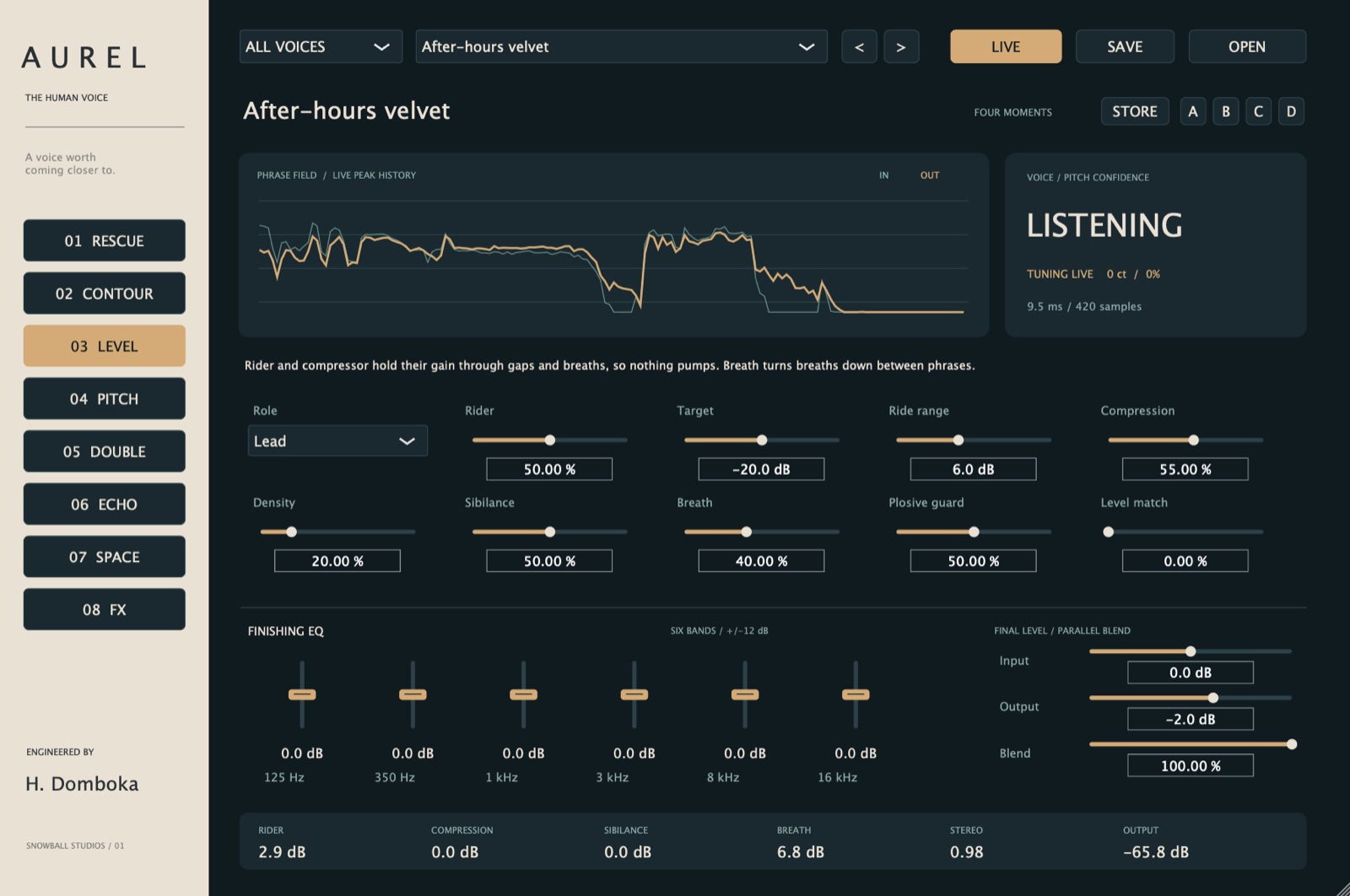
Task: Recall moment D
Action: click(x=1291, y=111)
